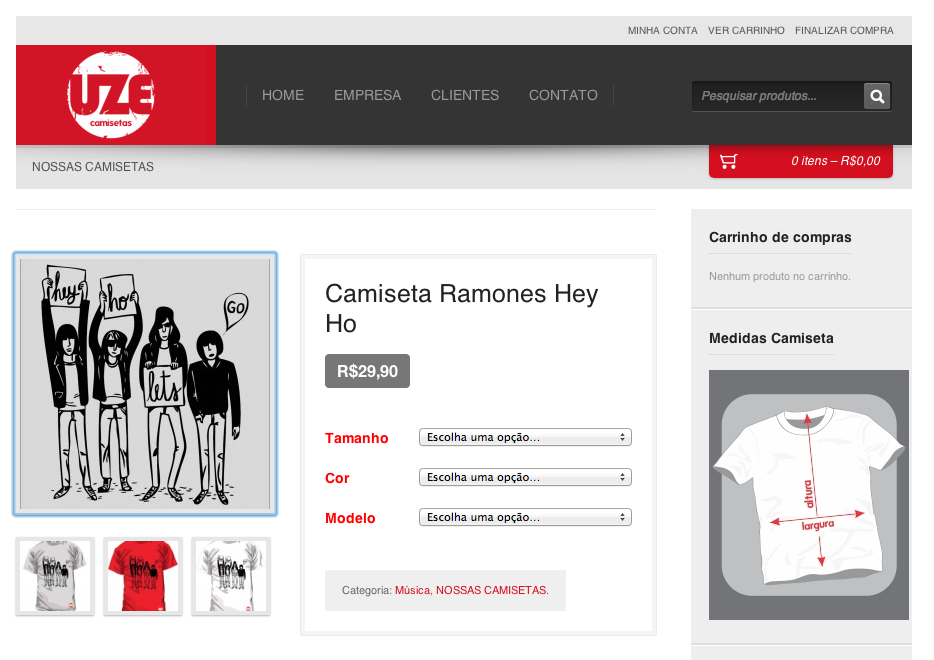934x660 pixels.
Task: Click the UZE camisetas logo
Action: (x=111, y=95)
